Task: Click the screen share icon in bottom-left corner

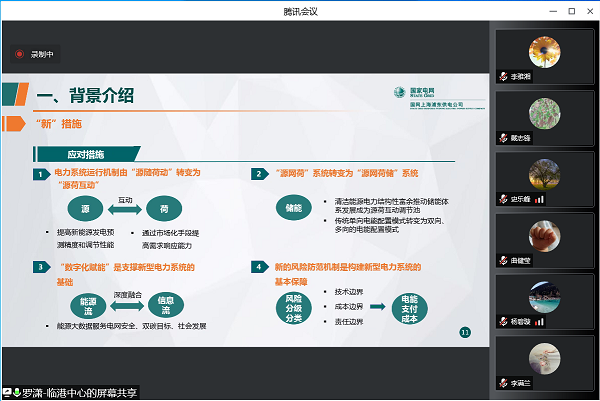Action: tap(6, 391)
